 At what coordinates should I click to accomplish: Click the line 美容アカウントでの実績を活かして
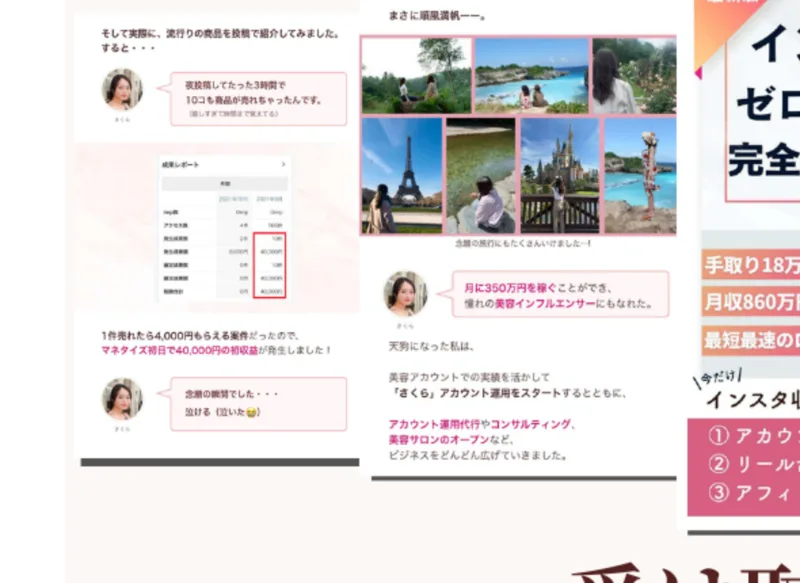coord(469,377)
